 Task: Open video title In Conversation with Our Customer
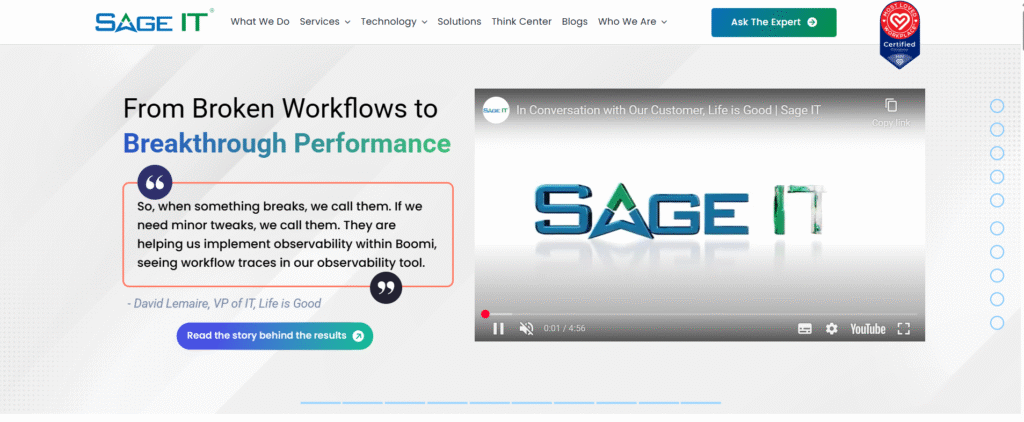668,110
